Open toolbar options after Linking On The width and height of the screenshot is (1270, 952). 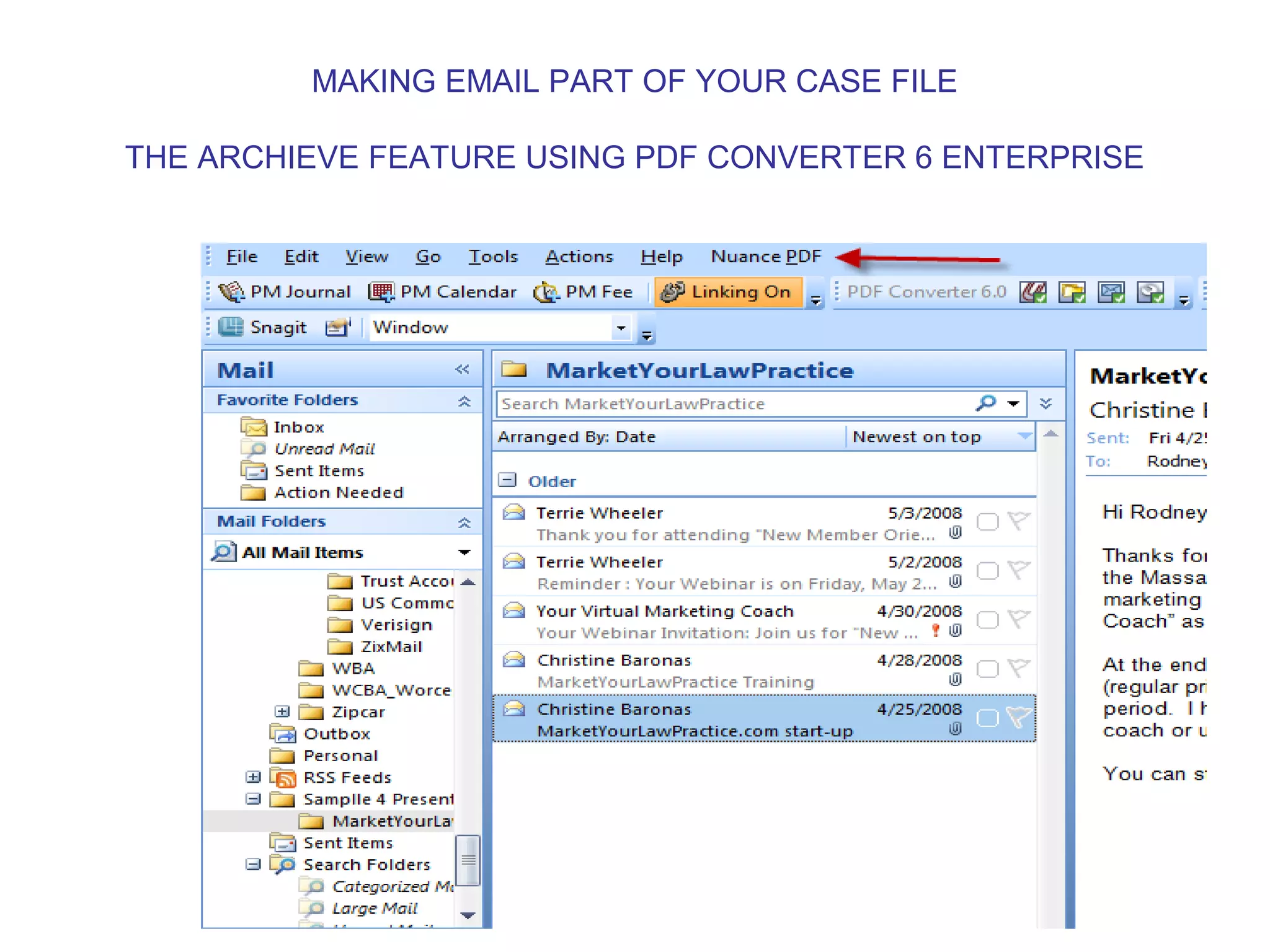(816, 301)
